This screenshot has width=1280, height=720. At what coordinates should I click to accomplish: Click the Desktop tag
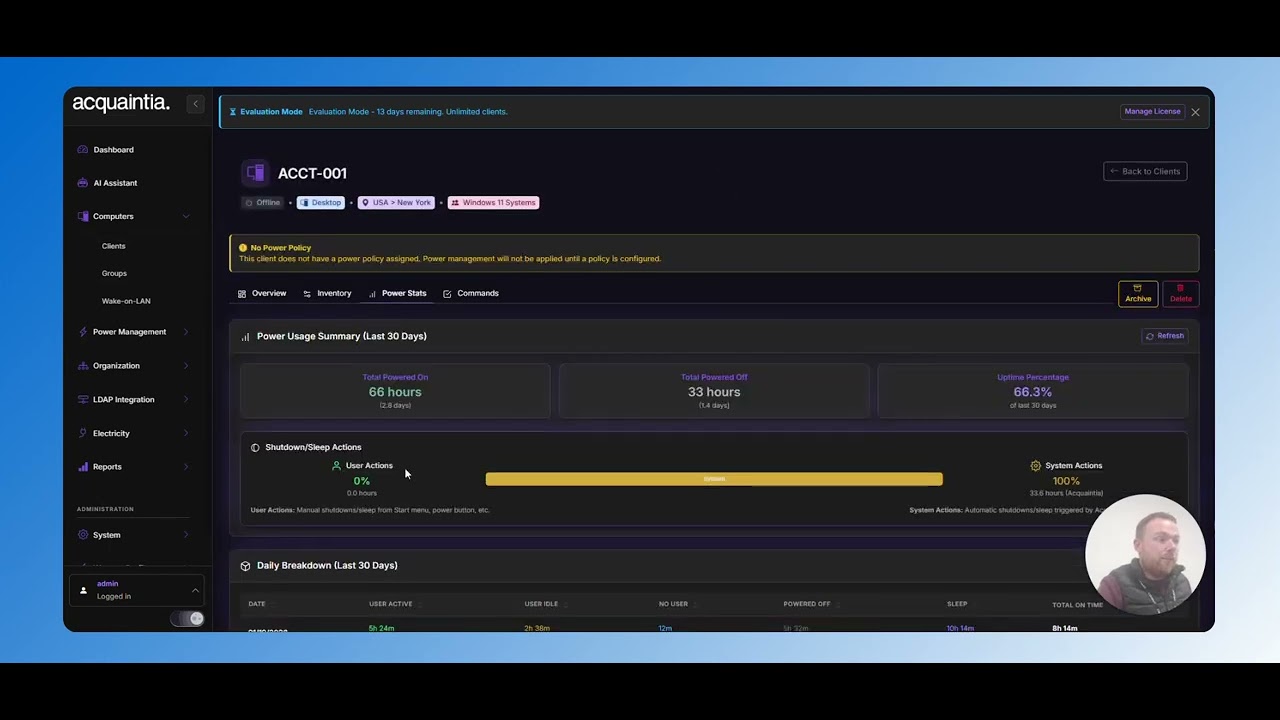(321, 203)
